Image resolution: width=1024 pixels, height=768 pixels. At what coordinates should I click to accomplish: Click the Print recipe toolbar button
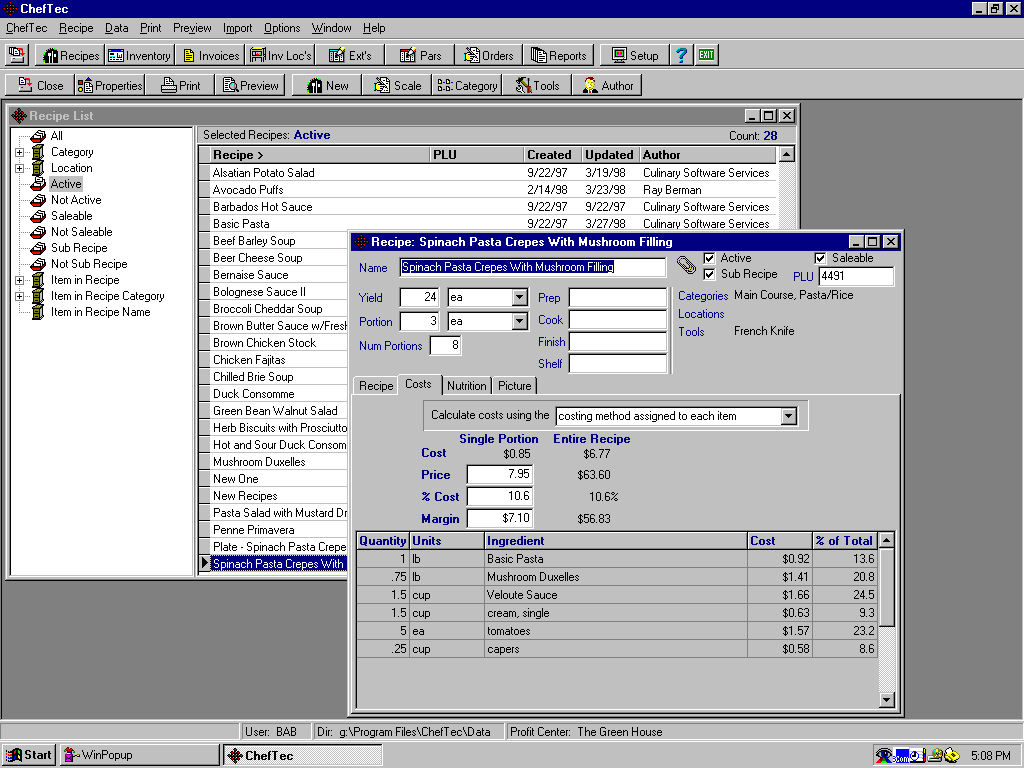pyautogui.click(x=180, y=86)
